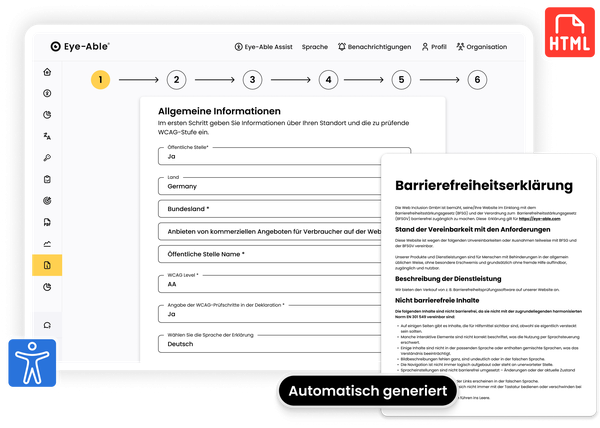Open the Sprache menu in the header
The width and height of the screenshot is (600, 428).
pos(315,47)
